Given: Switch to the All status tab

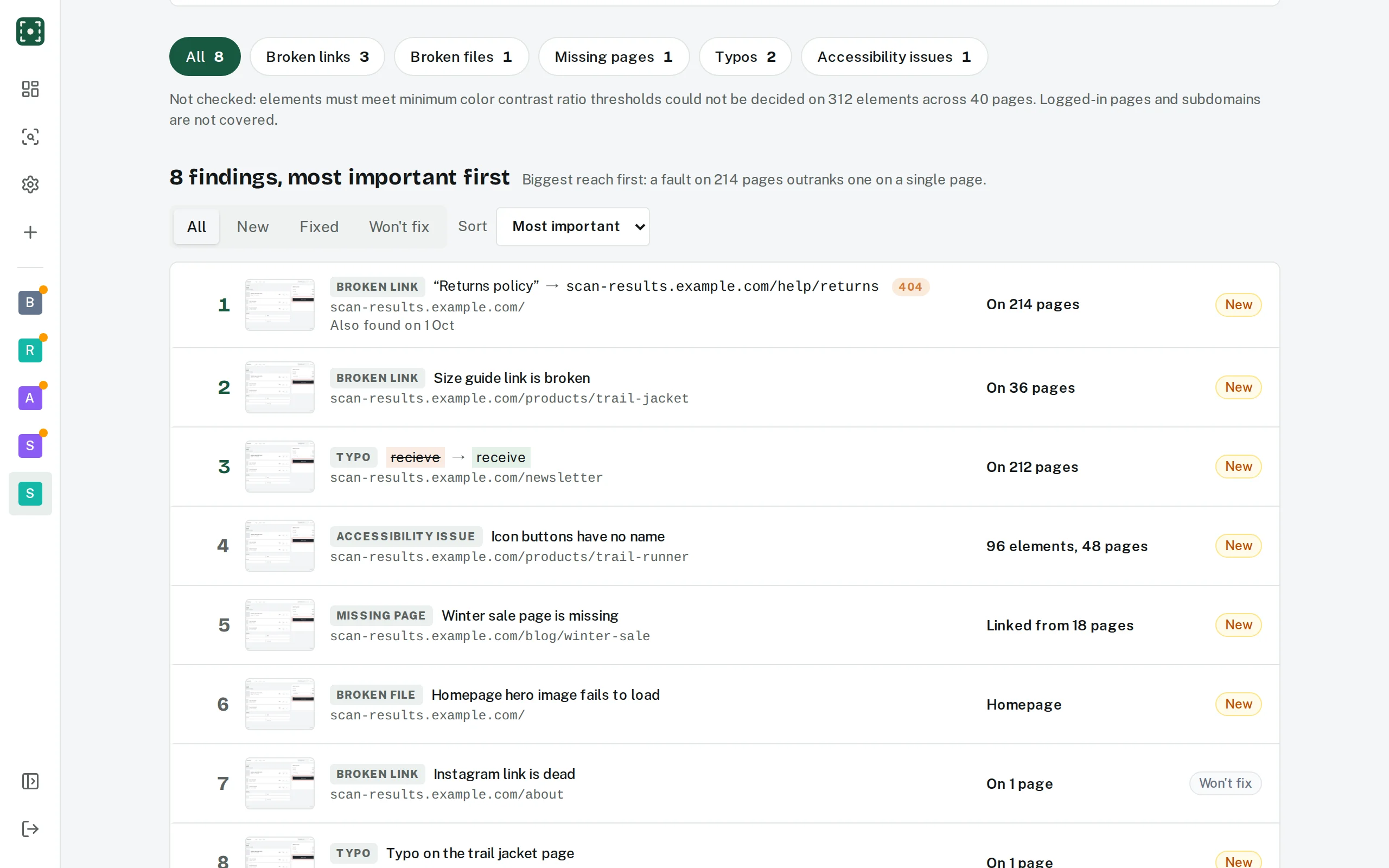Looking at the screenshot, I should click(196, 227).
